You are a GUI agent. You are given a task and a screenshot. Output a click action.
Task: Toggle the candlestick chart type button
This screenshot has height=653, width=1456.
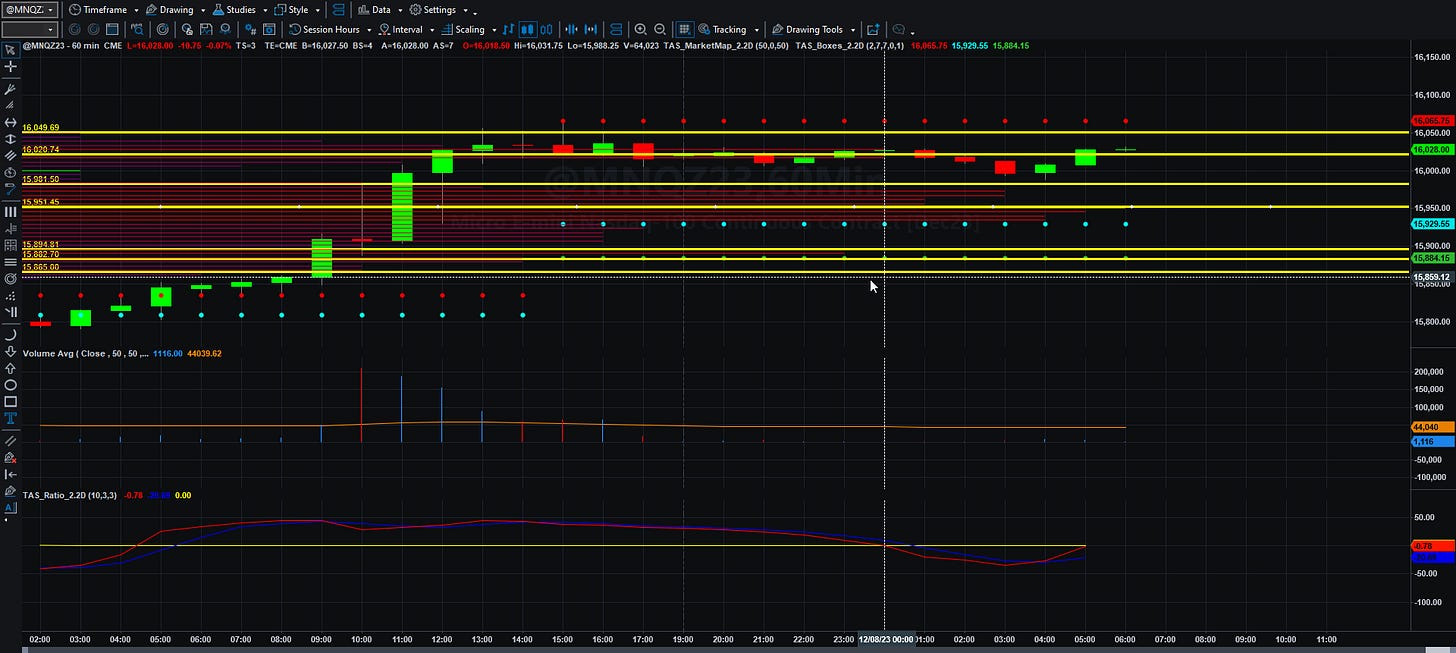(x=528, y=30)
